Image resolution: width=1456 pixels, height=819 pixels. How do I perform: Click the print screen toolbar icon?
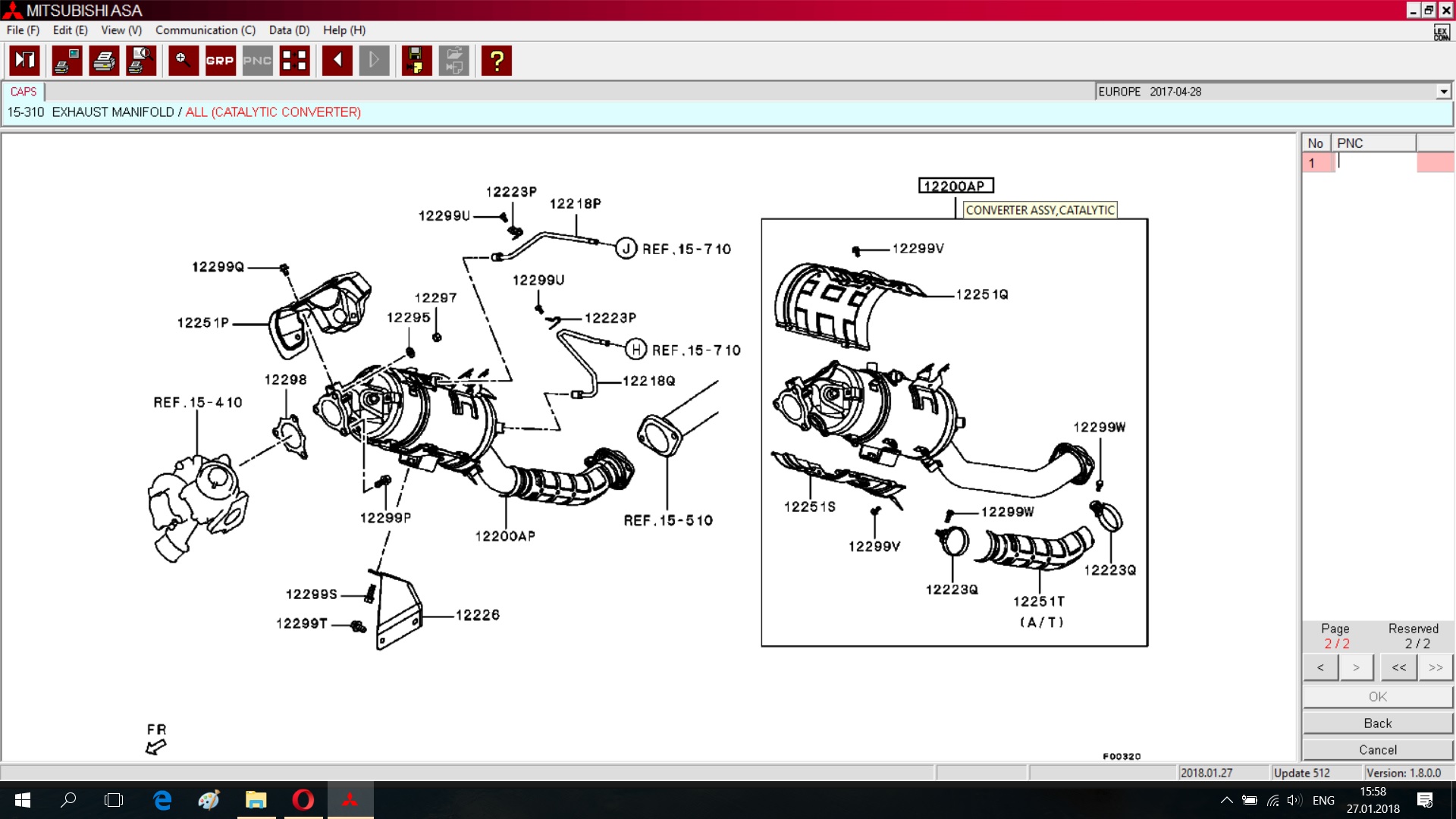[67, 61]
